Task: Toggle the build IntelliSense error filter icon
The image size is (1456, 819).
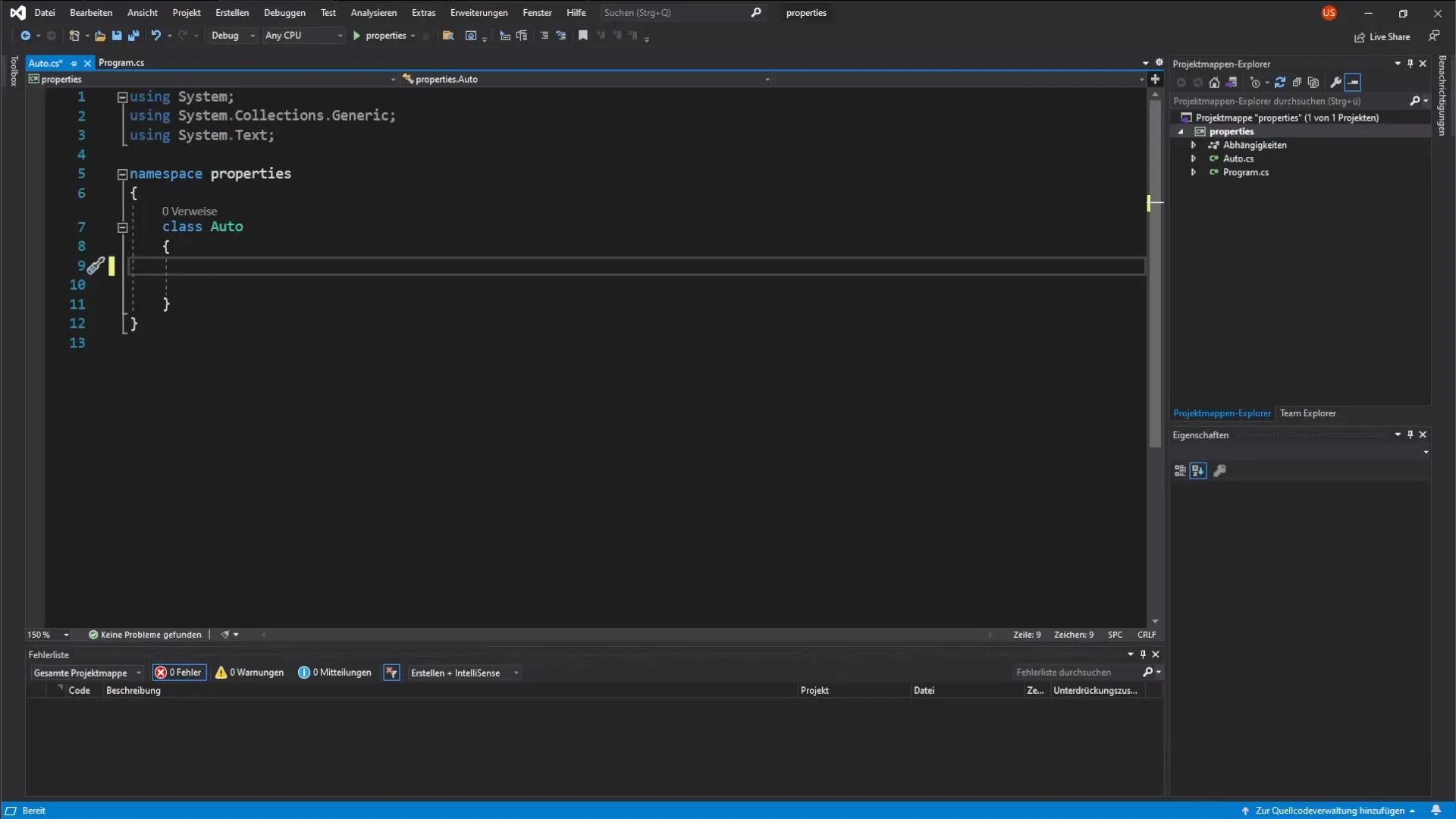Action: (391, 673)
